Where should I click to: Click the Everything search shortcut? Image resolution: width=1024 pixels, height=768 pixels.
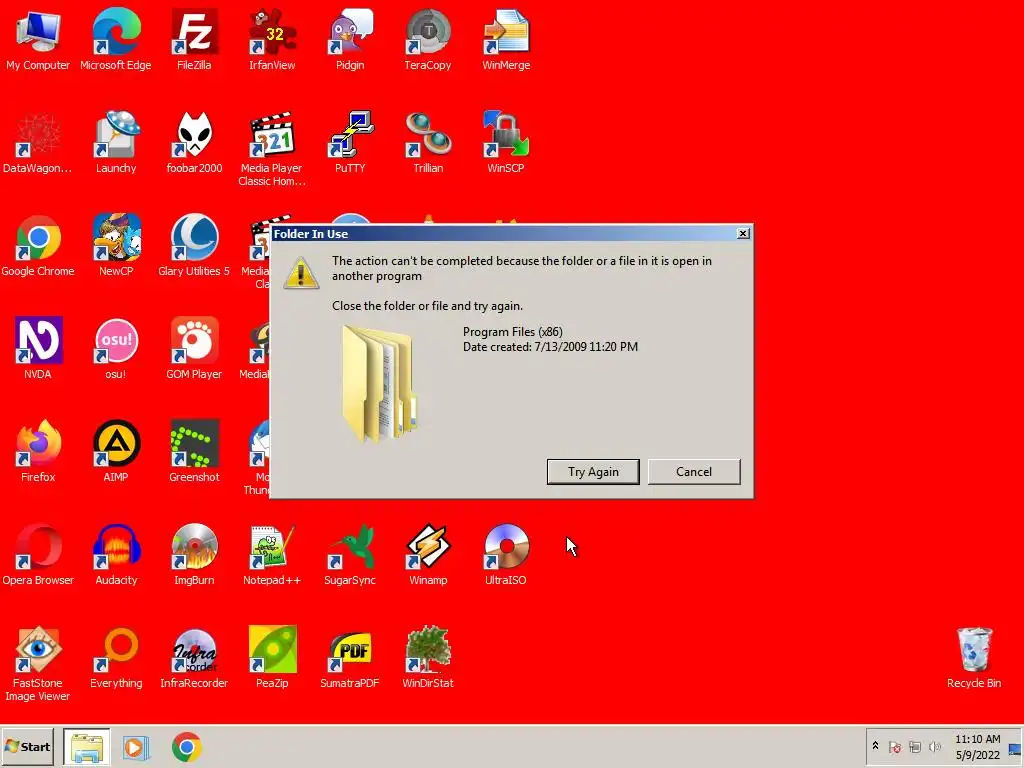pos(116,658)
